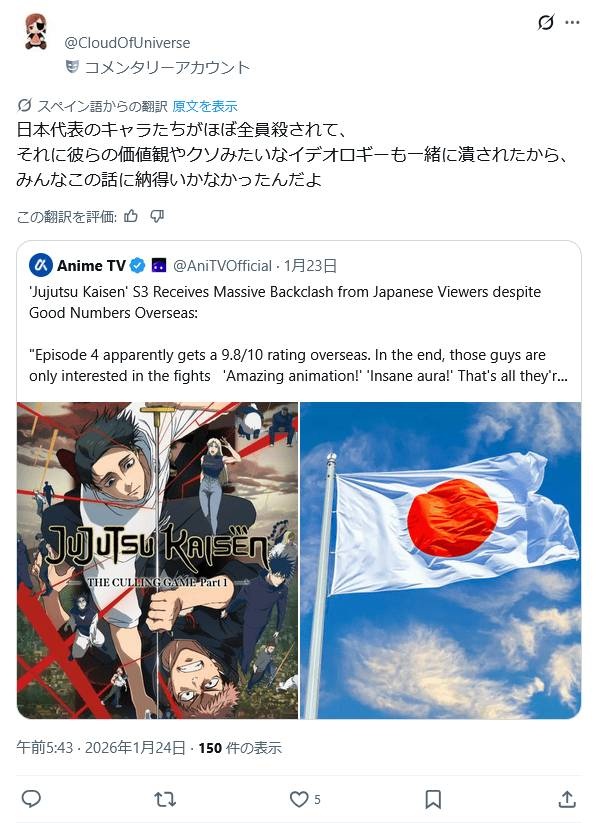Open the Jujutsu Kaisen poster image
The width and height of the screenshot is (598, 823).
click(x=158, y=560)
